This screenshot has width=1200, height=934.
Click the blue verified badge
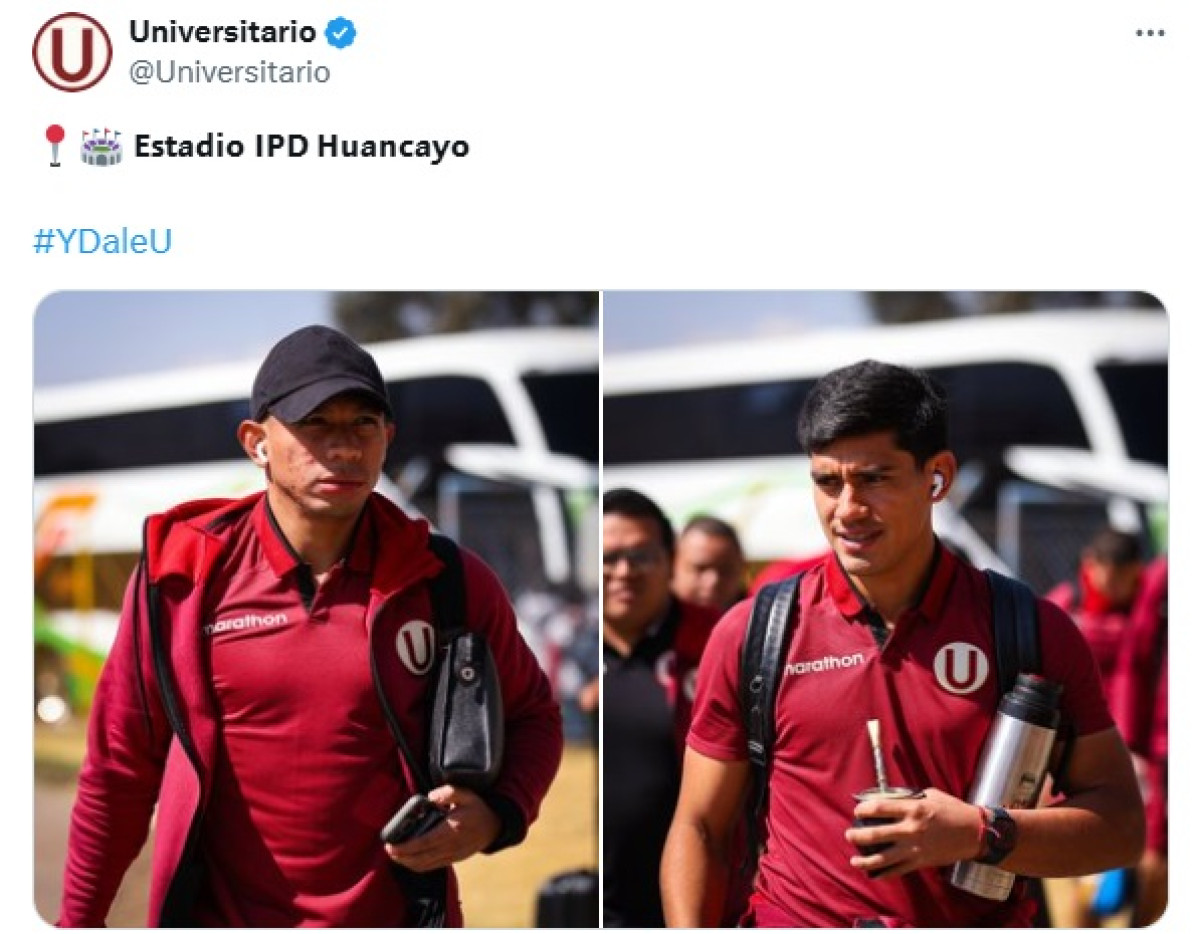click(x=342, y=33)
